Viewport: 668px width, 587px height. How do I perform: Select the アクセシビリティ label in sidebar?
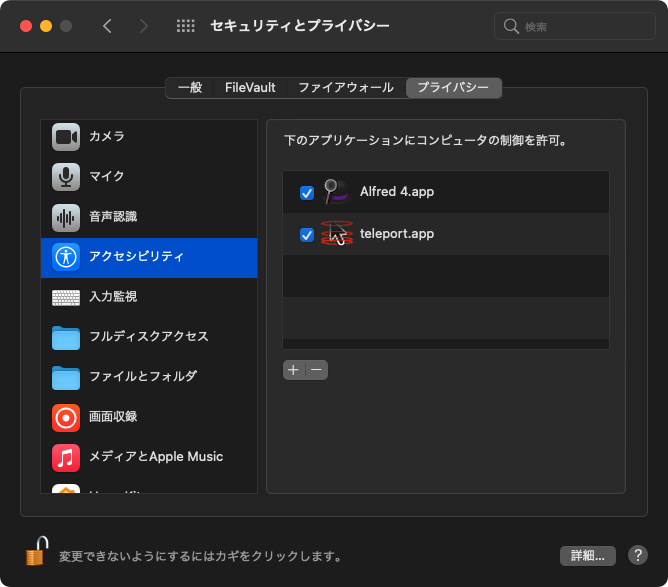pyautogui.click(x=136, y=256)
